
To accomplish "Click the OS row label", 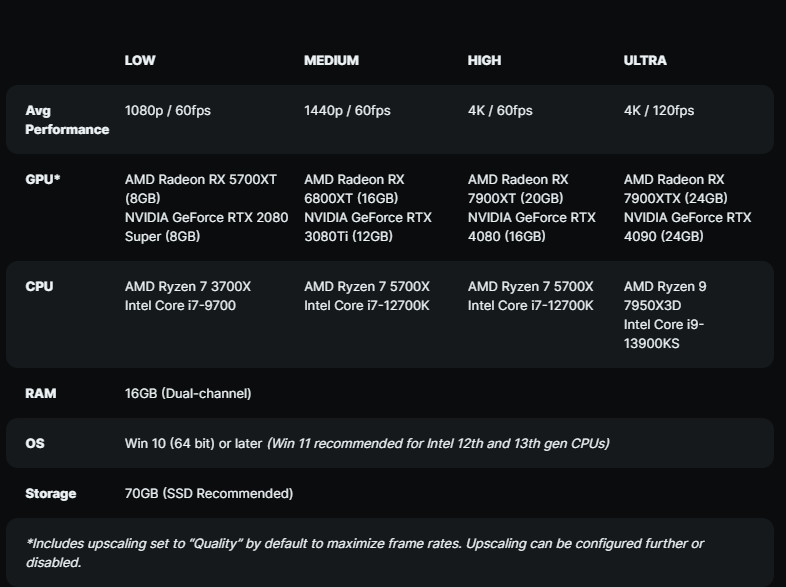I will pos(34,443).
